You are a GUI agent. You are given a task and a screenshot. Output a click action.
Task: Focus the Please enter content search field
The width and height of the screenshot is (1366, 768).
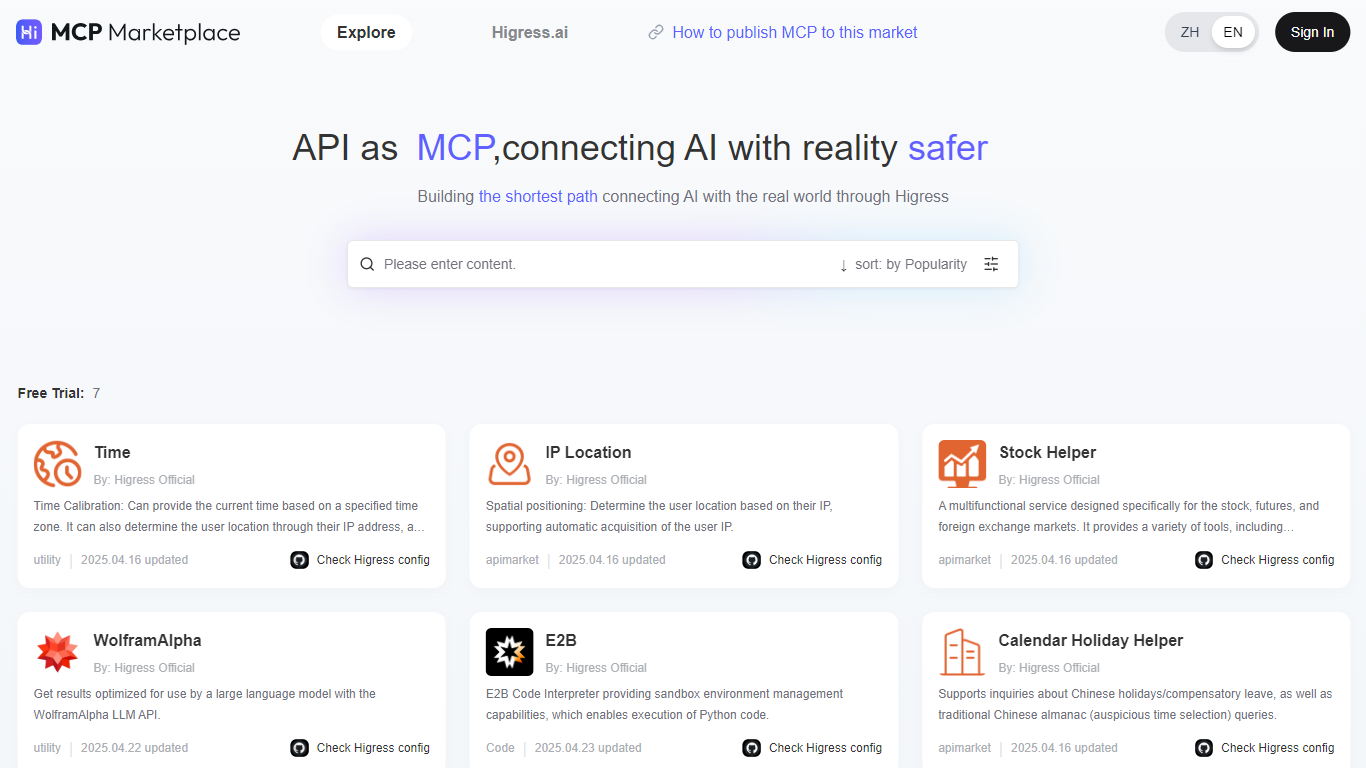605,264
